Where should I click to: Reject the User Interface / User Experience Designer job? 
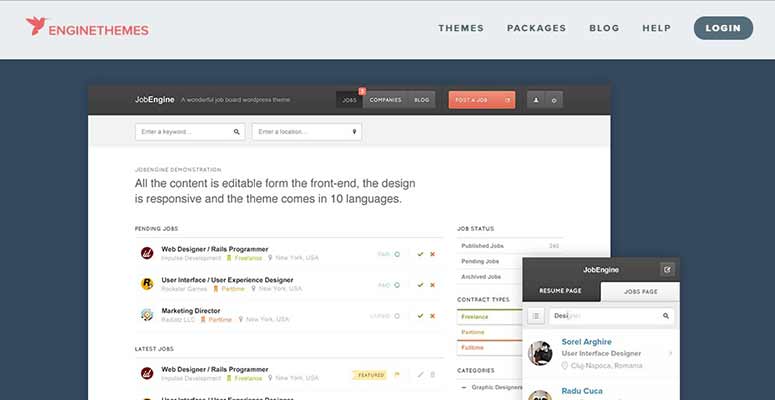pyautogui.click(x=432, y=285)
